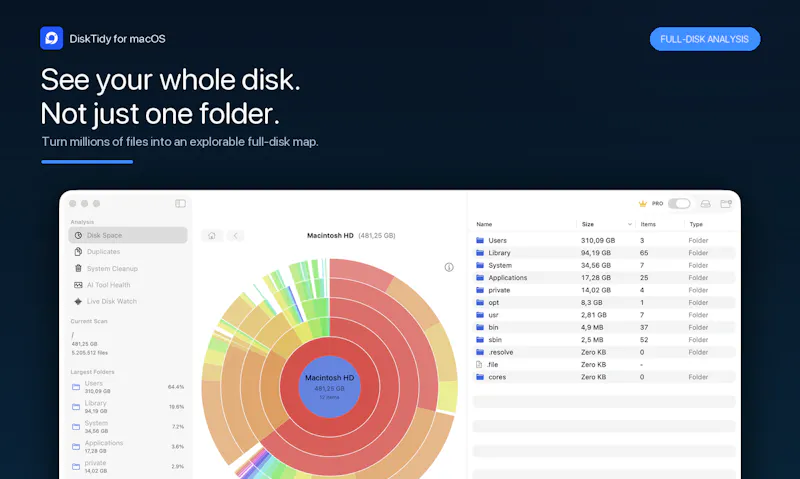Sort by the Items column header

[x=648, y=224]
